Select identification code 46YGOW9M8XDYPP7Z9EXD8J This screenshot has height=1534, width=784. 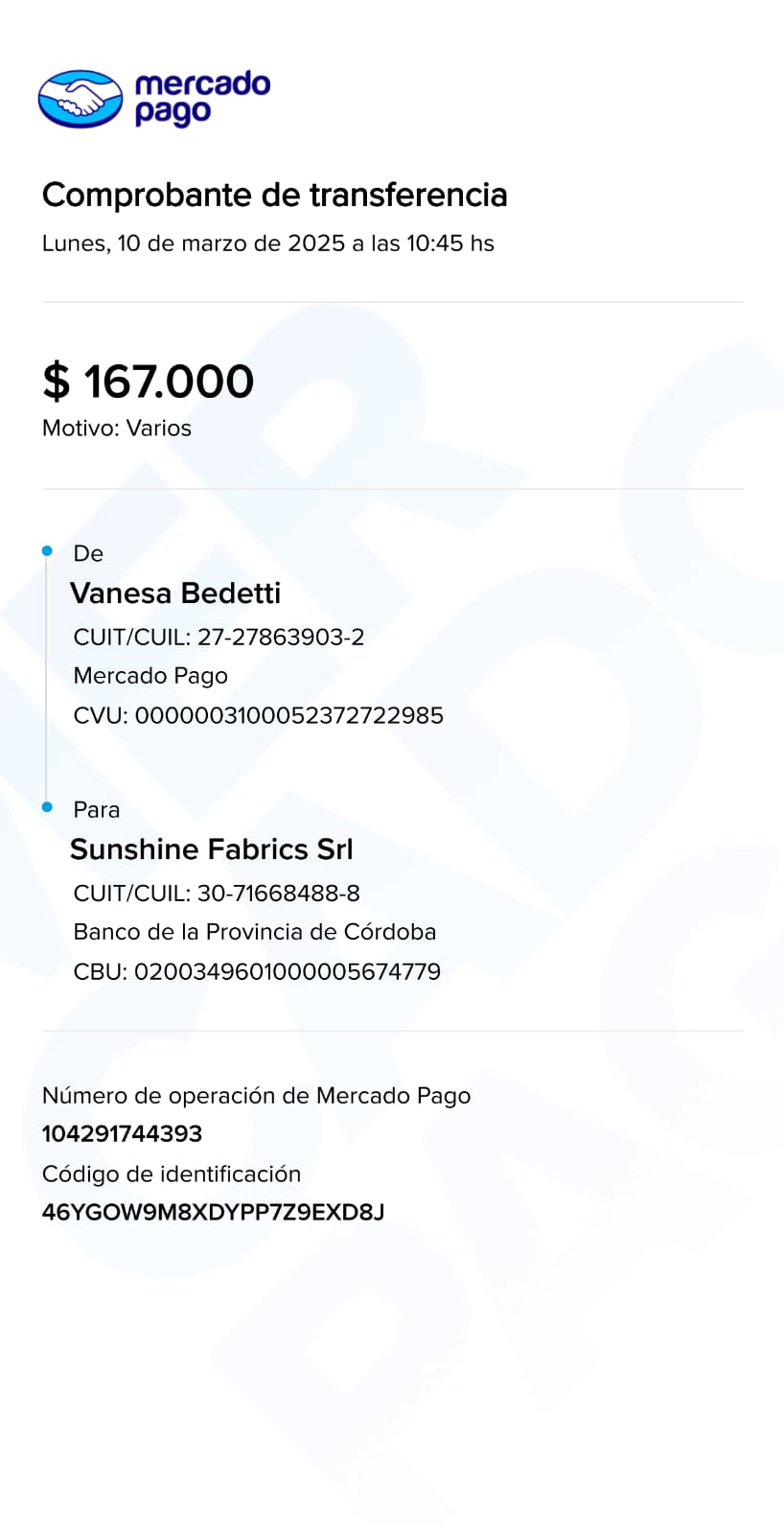(213, 1213)
